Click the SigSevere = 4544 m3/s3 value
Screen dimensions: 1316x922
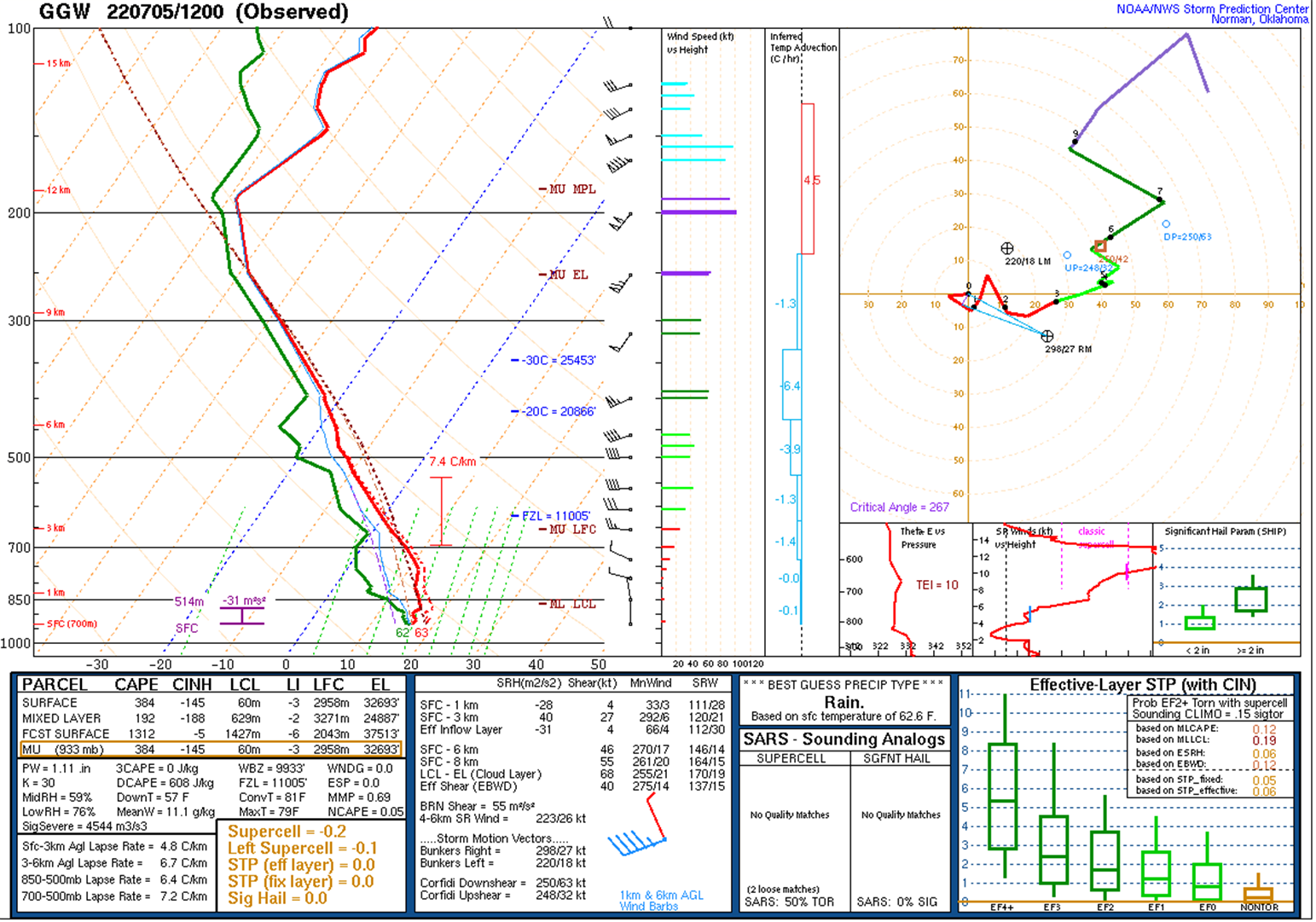(x=84, y=826)
